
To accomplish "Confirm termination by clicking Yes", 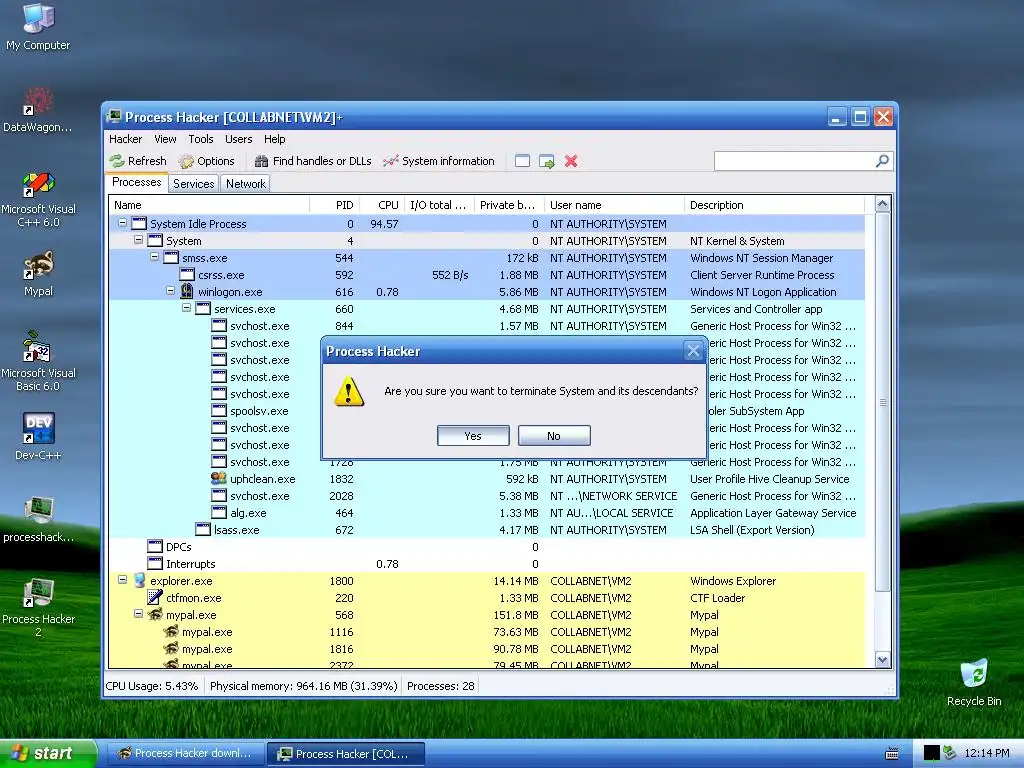I will 473,436.
